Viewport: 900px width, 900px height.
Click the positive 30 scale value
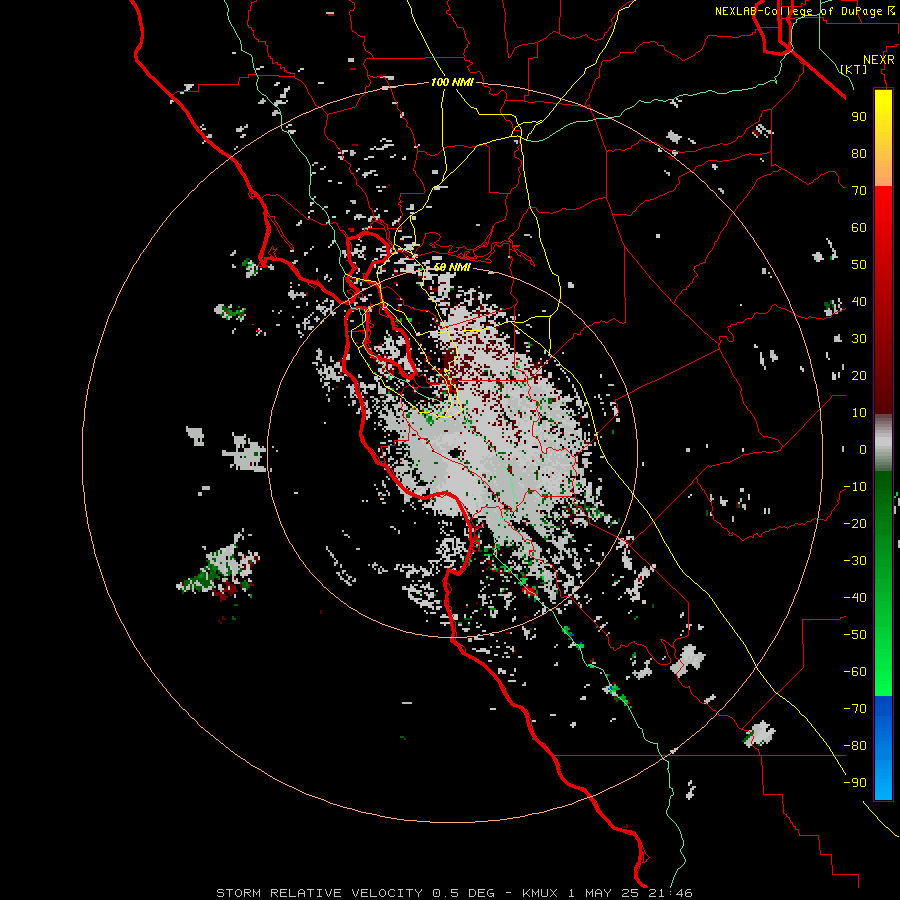coord(859,339)
